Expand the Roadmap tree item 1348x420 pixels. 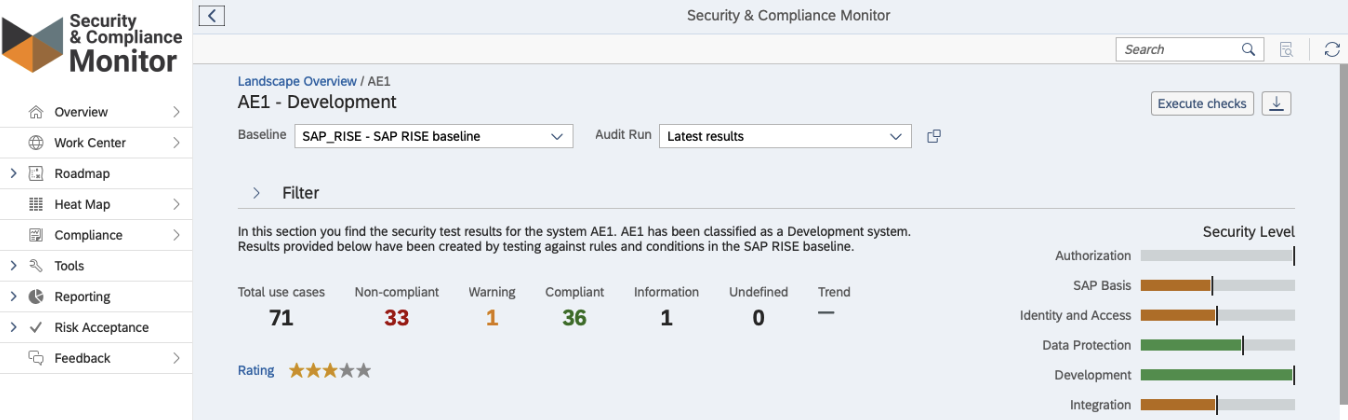click(13, 173)
